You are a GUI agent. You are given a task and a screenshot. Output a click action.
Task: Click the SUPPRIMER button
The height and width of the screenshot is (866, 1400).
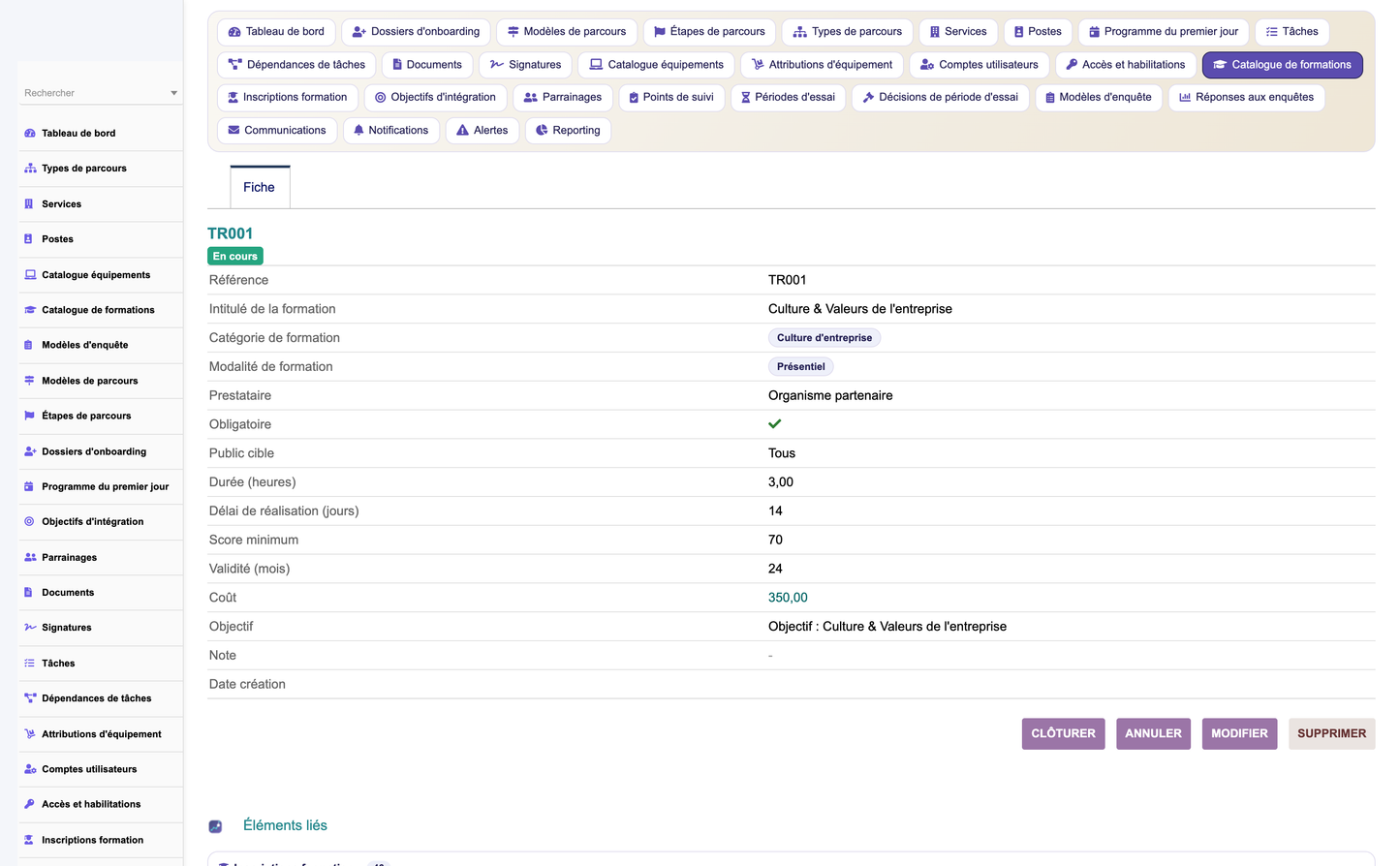[x=1331, y=734]
